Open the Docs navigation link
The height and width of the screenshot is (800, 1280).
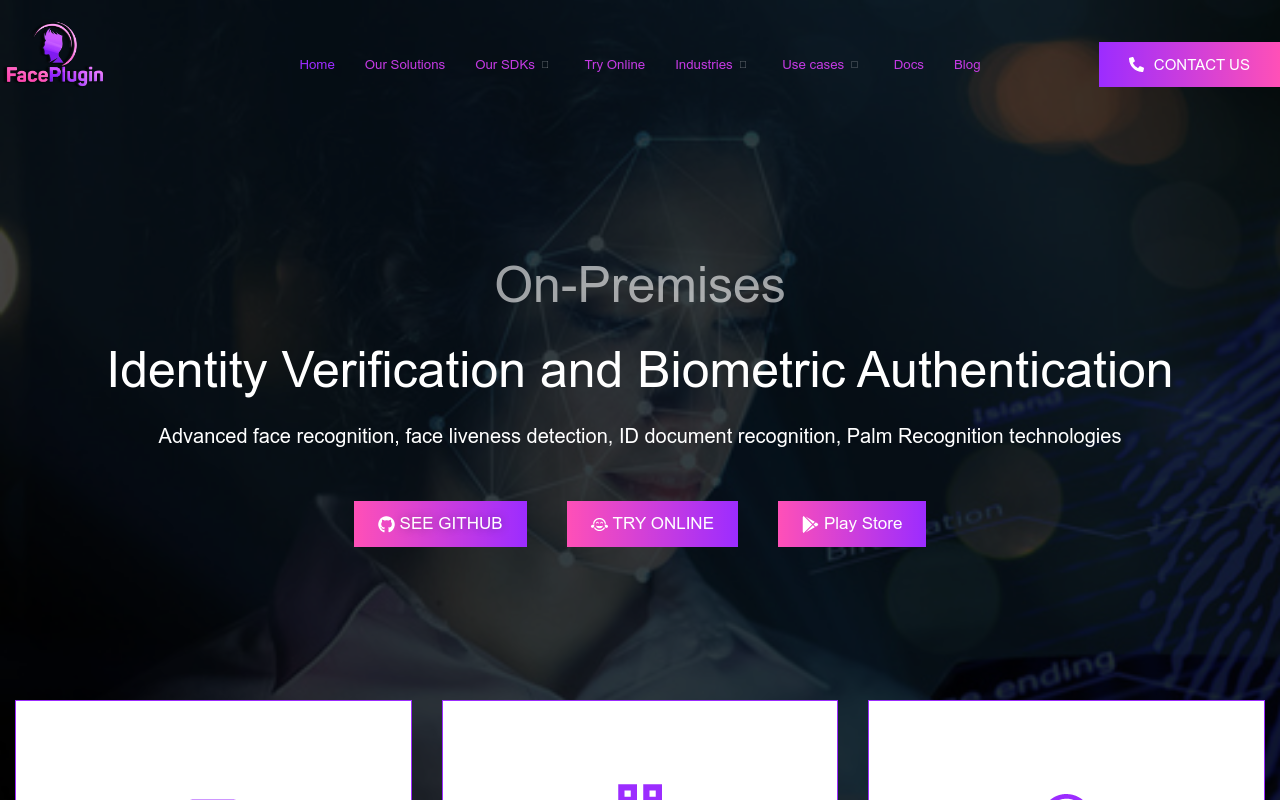coord(909,64)
